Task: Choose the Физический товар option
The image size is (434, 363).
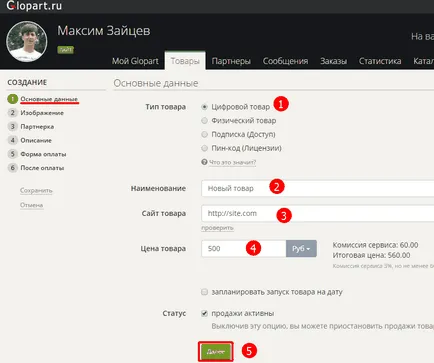Action: [x=204, y=120]
